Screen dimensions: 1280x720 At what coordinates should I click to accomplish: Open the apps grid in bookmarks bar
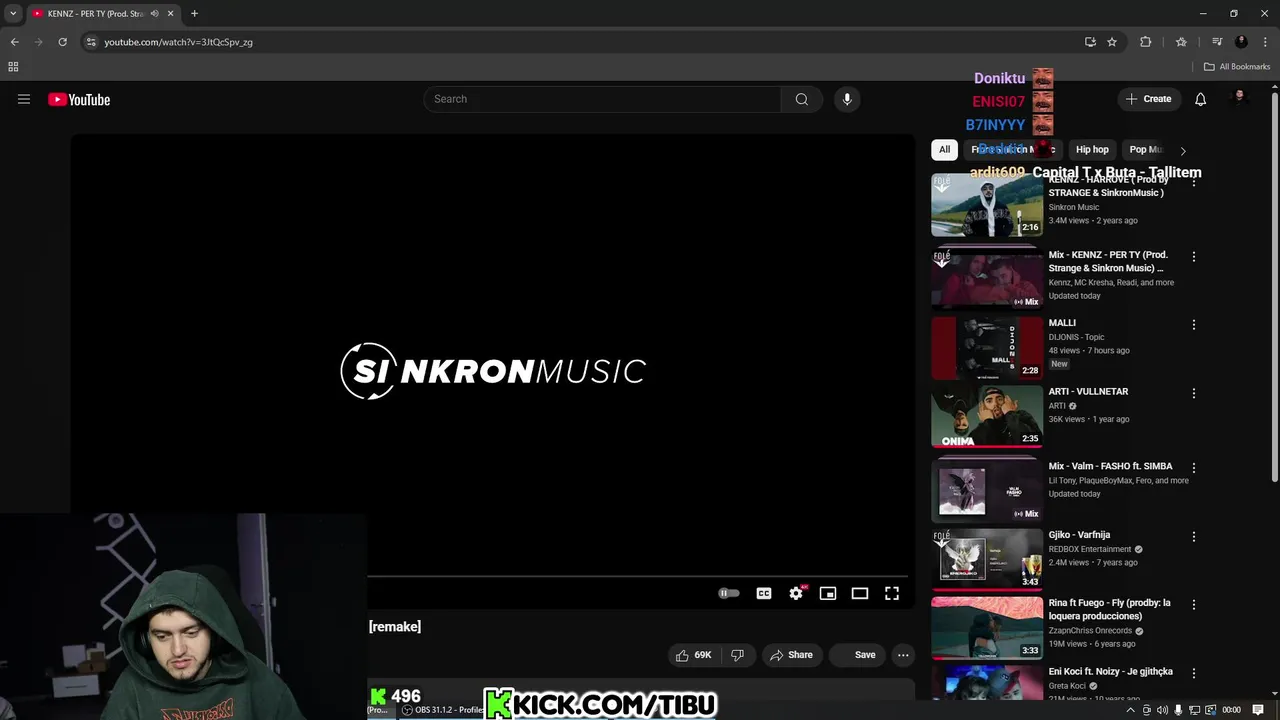pos(13,67)
